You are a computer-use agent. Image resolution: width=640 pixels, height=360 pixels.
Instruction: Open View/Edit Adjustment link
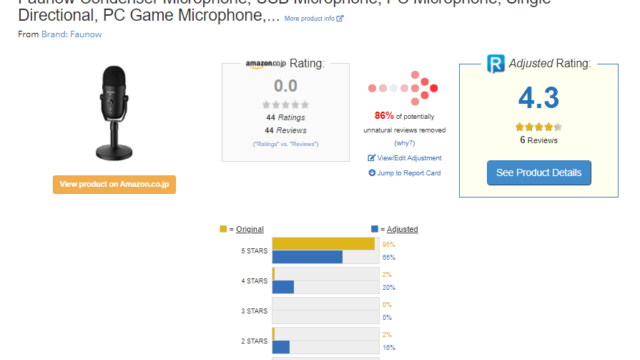tap(409, 158)
